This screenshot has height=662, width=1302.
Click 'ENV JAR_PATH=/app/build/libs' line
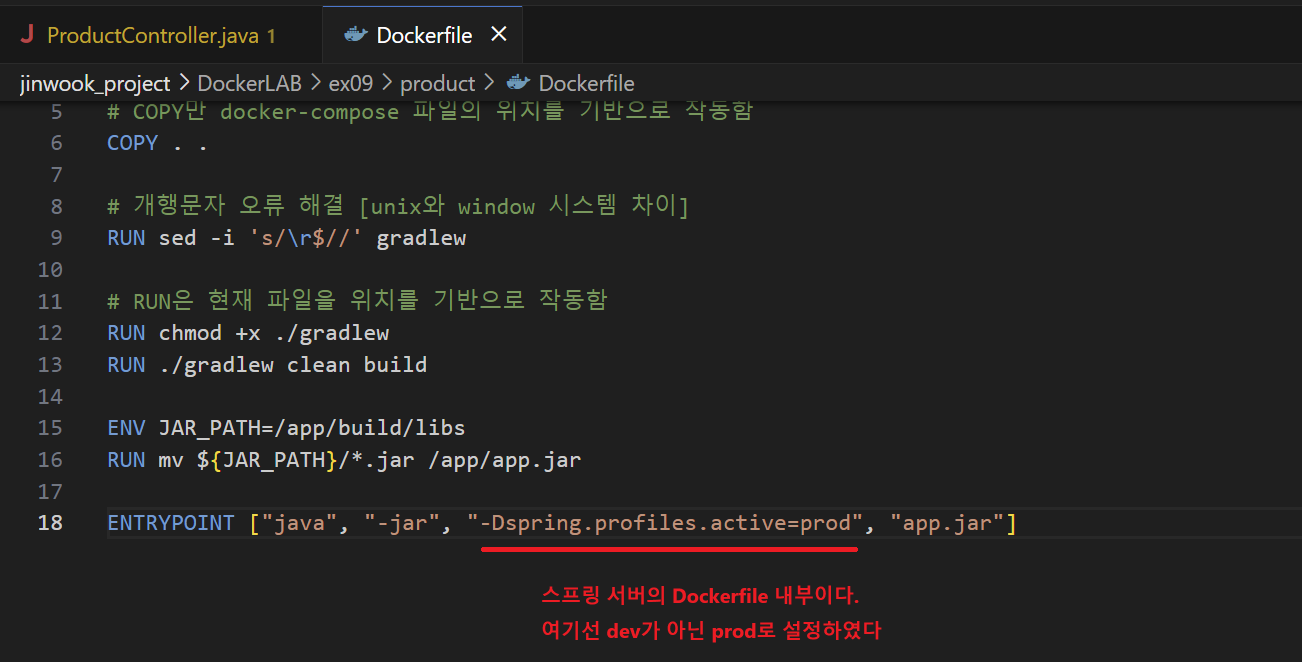click(x=286, y=428)
